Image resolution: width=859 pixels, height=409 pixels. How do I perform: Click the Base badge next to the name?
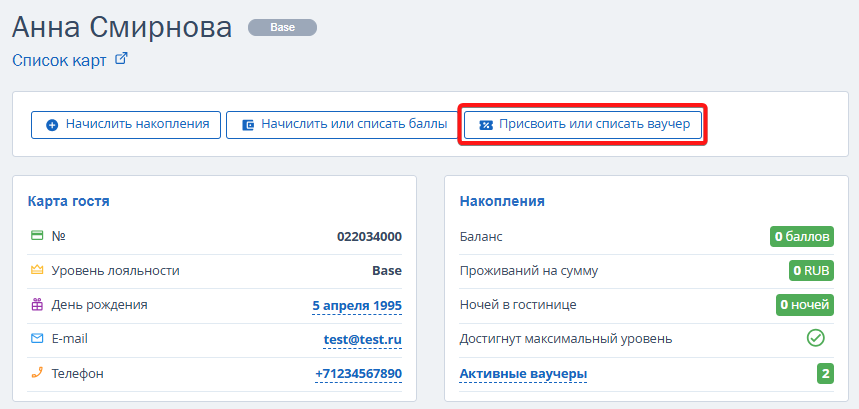click(x=282, y=27)
